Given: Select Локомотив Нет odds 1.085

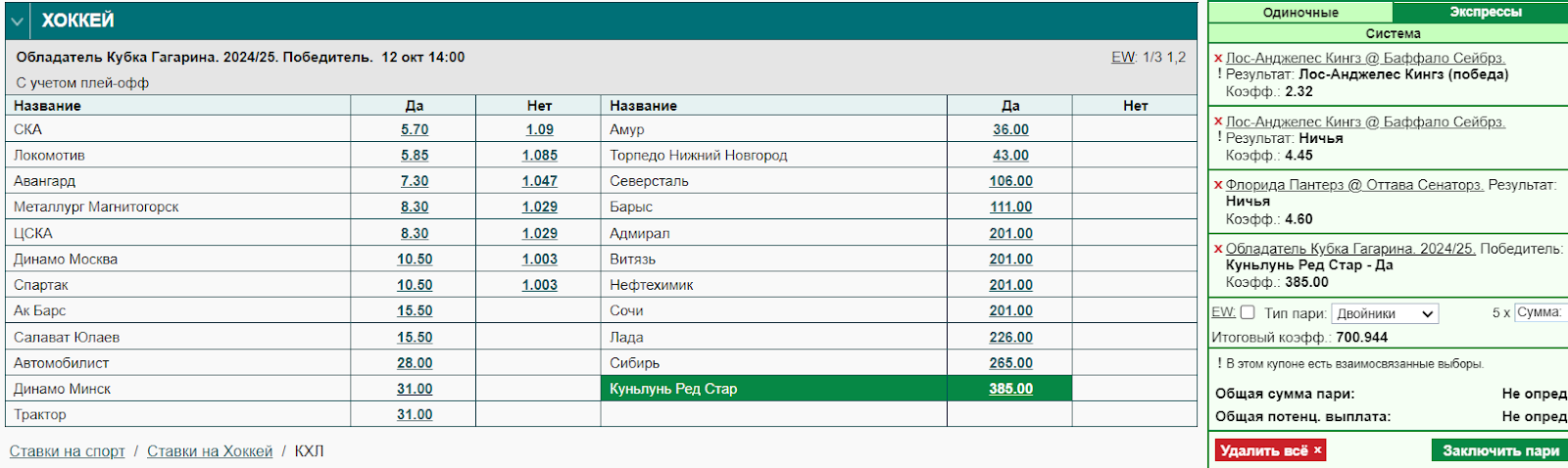Looking at the screenshot, I should click(x=539, y=155).
